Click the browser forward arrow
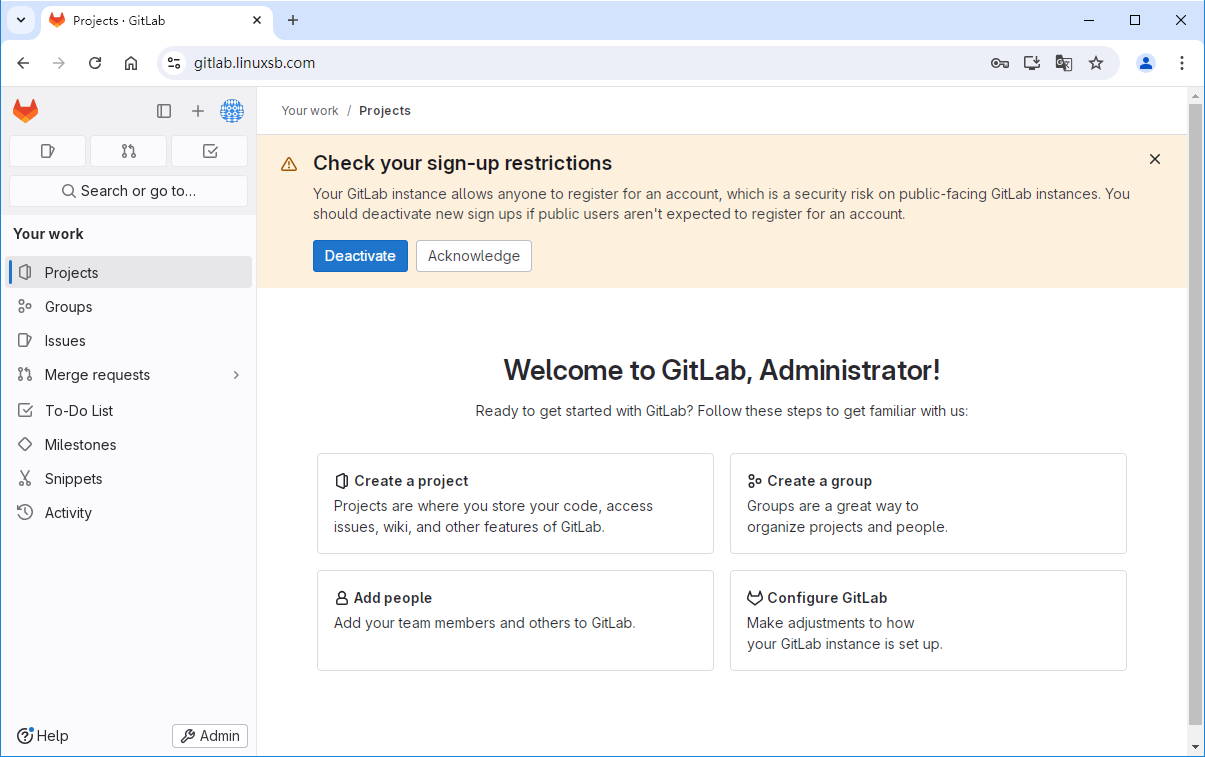 click(59, 63)
